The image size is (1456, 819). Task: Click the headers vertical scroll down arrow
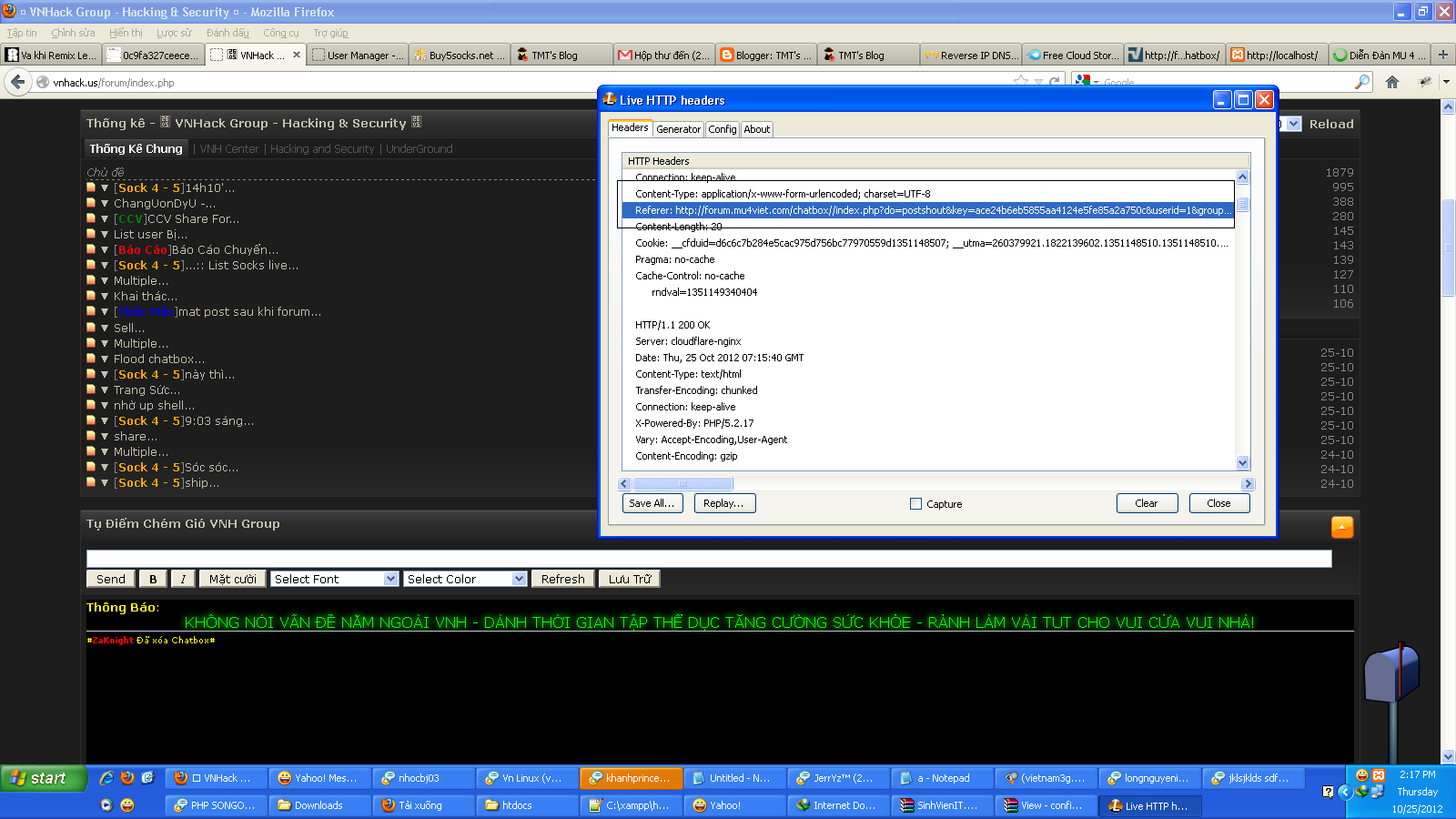tap(1243, 463)
